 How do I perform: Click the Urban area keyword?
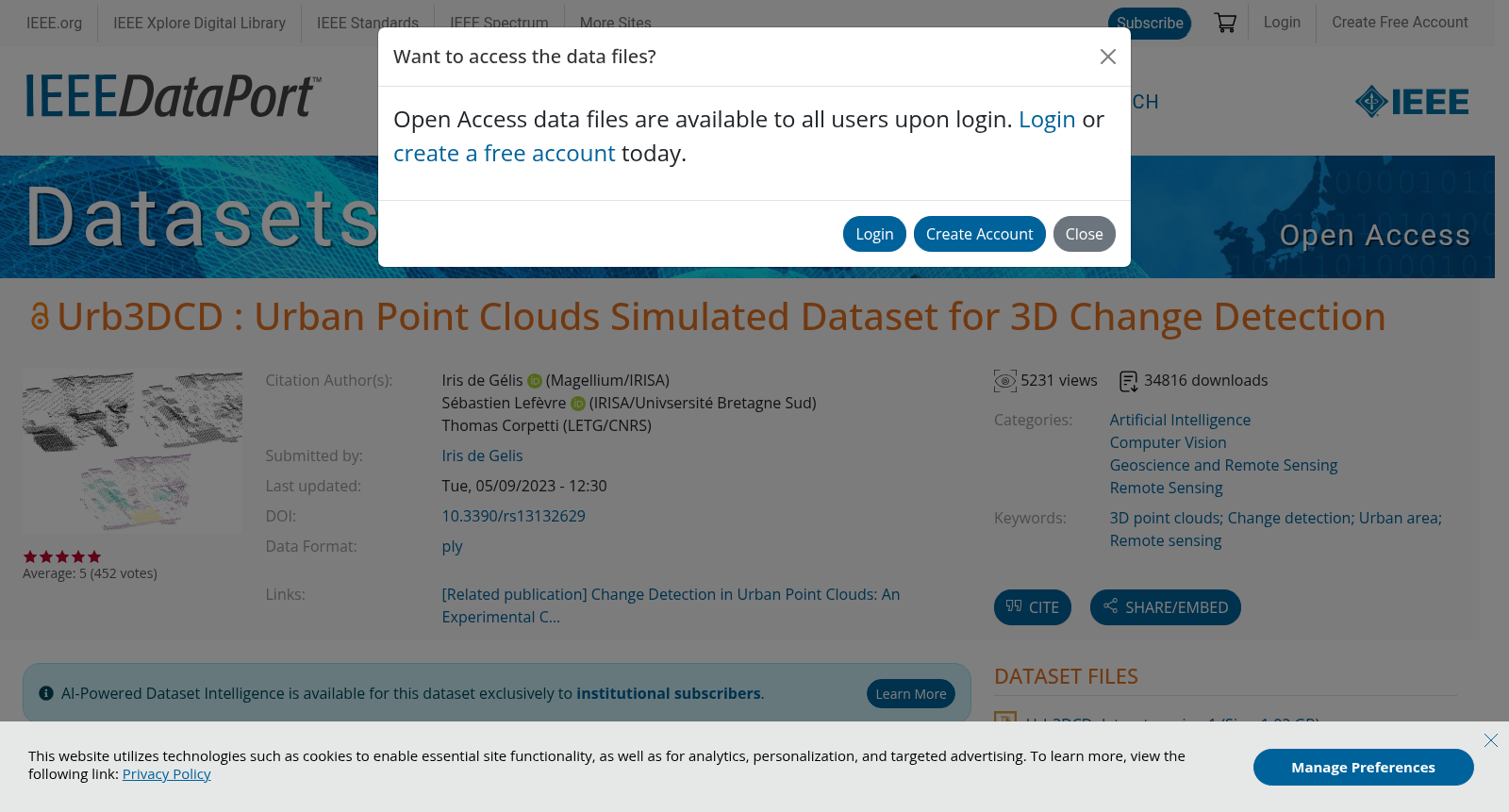coord(1400,518)
